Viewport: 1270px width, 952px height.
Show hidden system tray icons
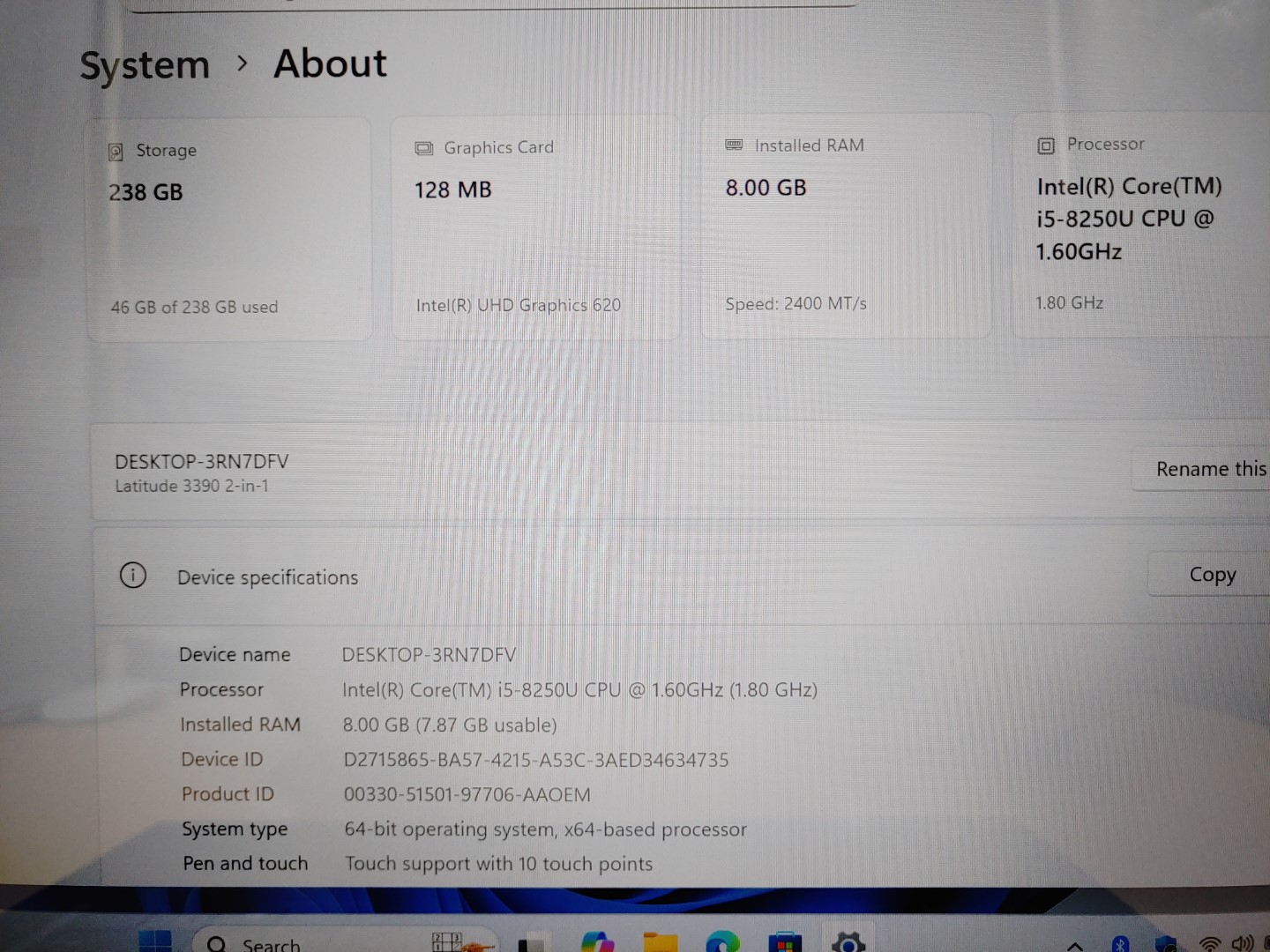coord(1075,946)
